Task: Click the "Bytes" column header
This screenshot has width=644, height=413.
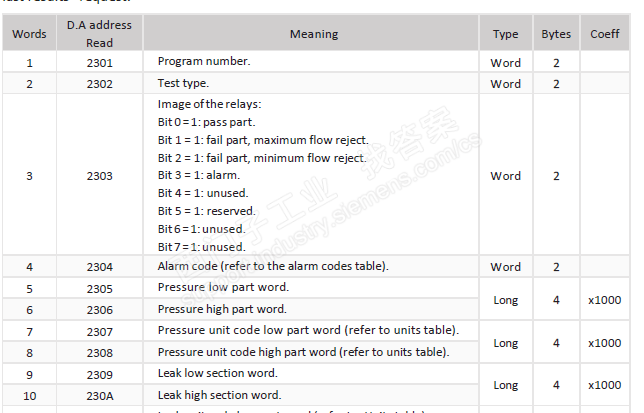Action: 556,34
